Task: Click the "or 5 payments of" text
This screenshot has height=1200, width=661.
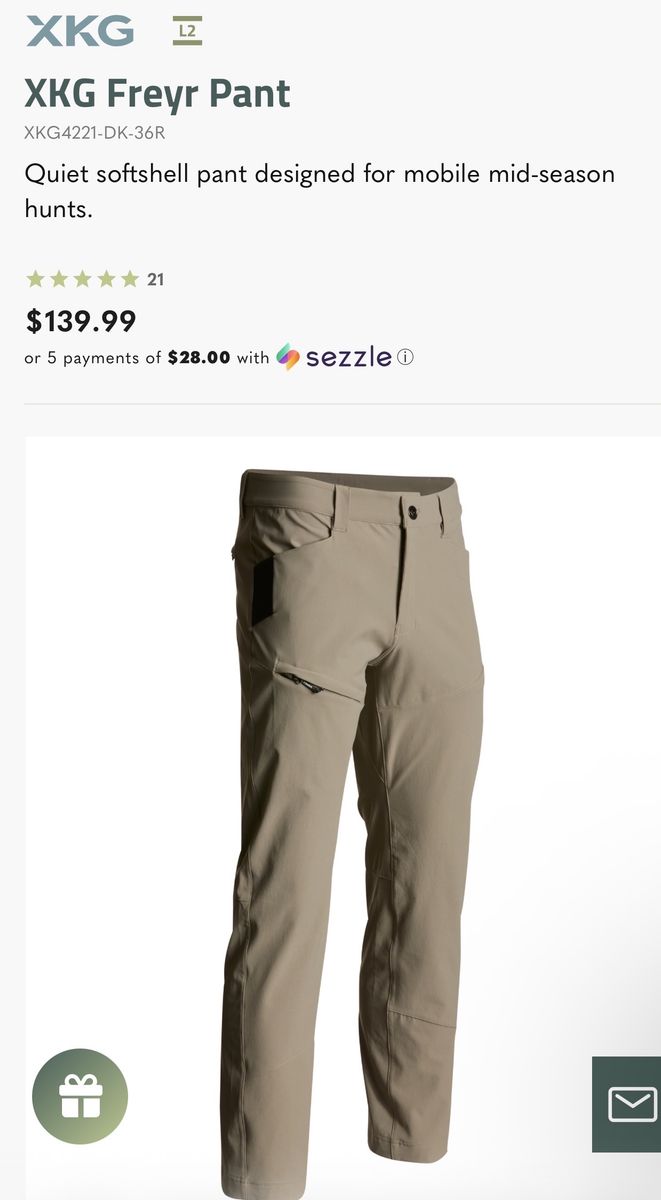Action: (93, 357)
